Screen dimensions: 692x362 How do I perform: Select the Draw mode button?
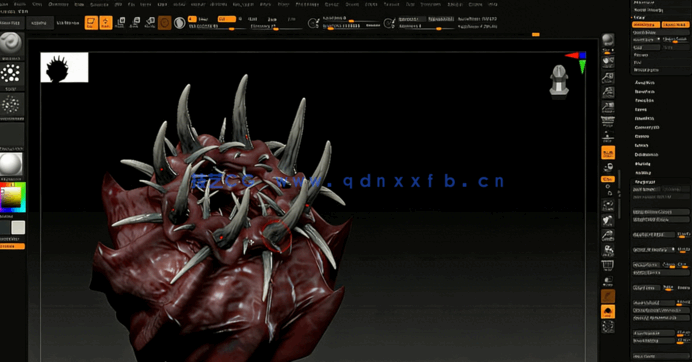[105, 23]
